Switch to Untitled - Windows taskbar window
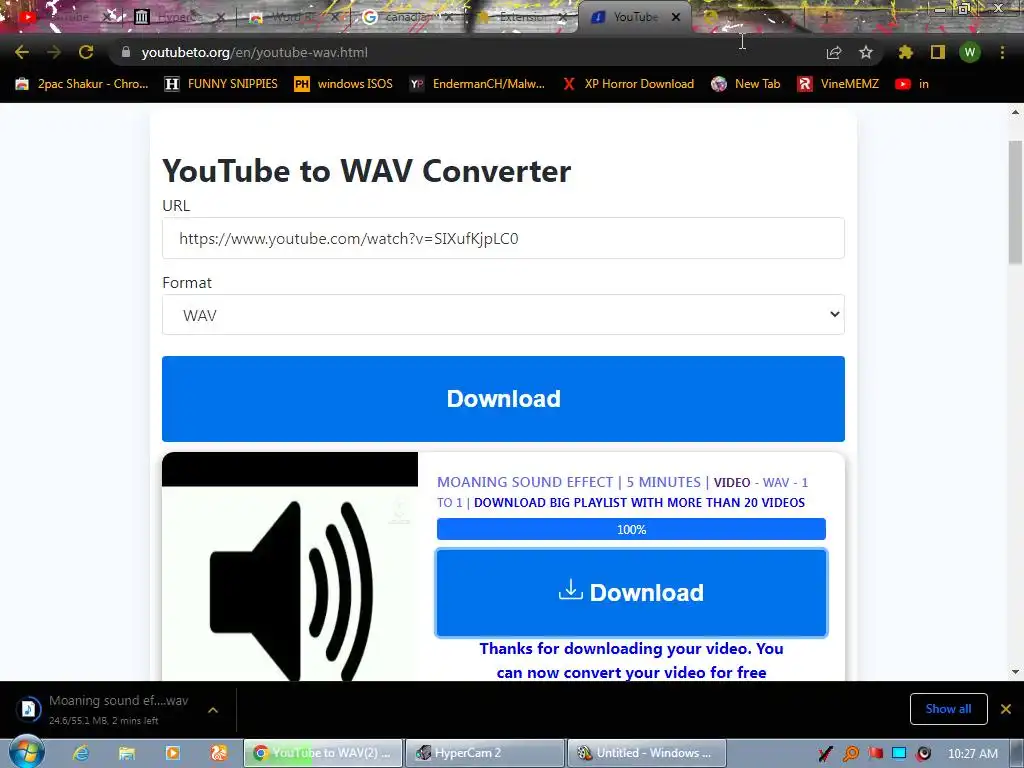The height and width of the screenshot is (768, 1024). tap(647, 753)
